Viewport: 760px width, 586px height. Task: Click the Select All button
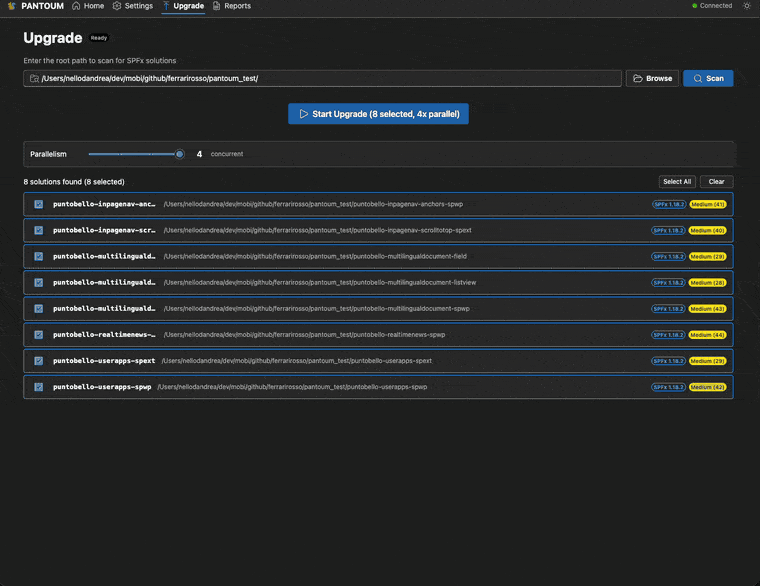pyautogui.click(x=677, y=182)
